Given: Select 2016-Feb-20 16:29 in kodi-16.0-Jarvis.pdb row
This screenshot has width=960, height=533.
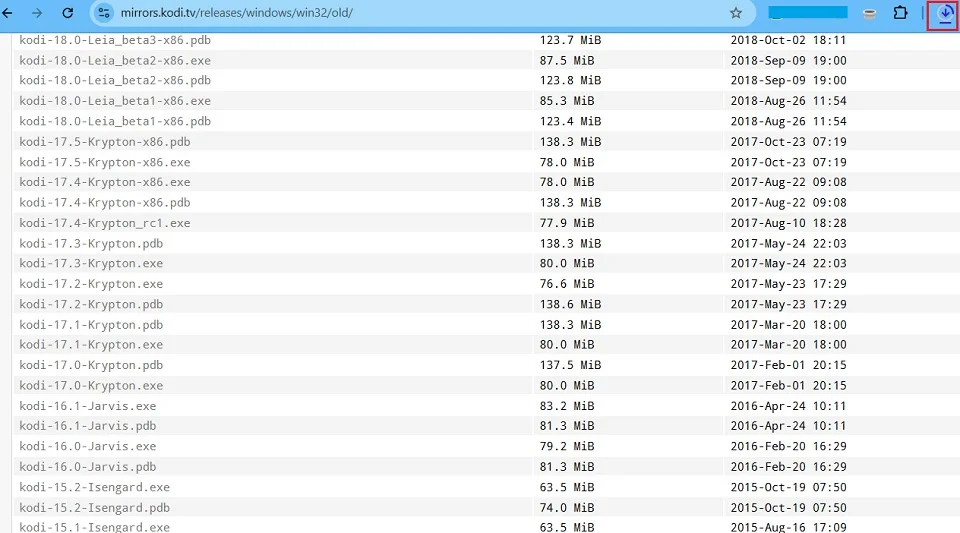Looking at the screenshot, I should tap(789, 467).
